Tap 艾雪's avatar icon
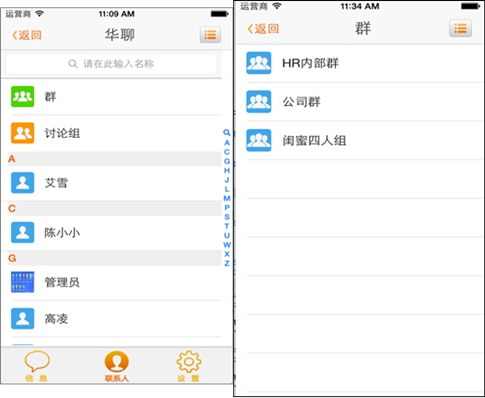The height and width of the screenshot is (398, 485). tap(22, 183)
